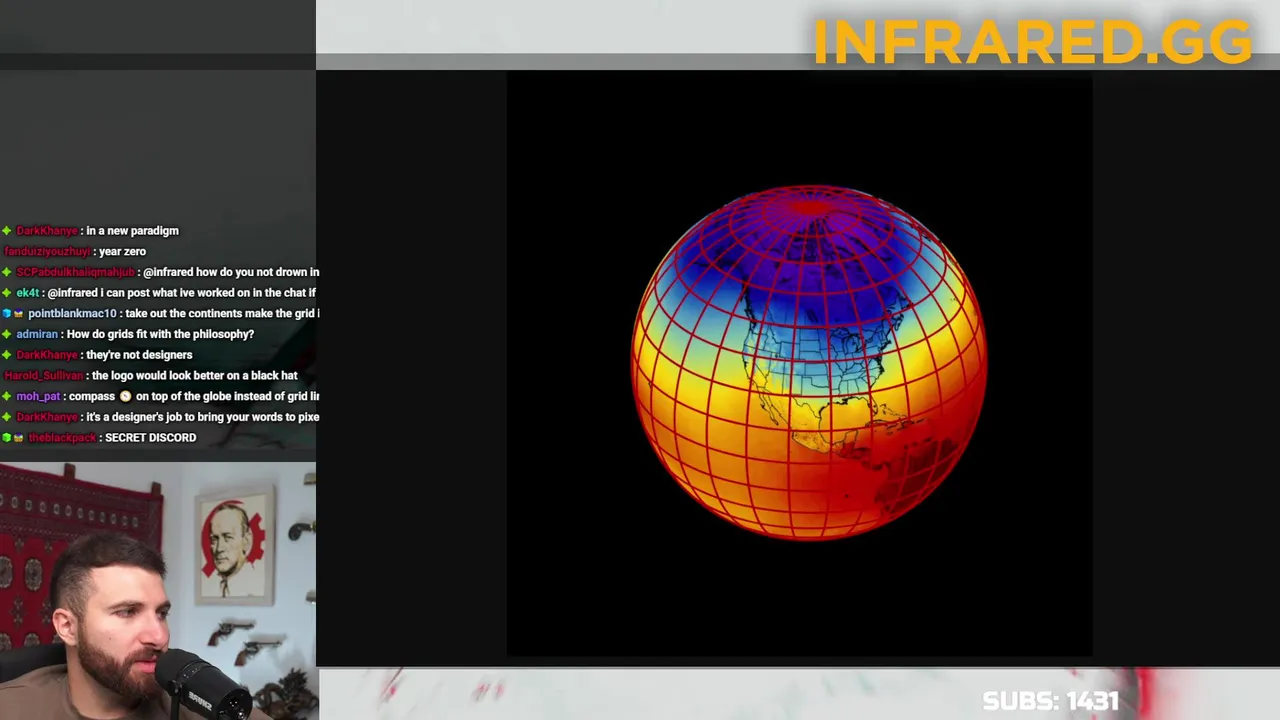
Task: Click the 'year zero' chat message
Action: [122, 252]
